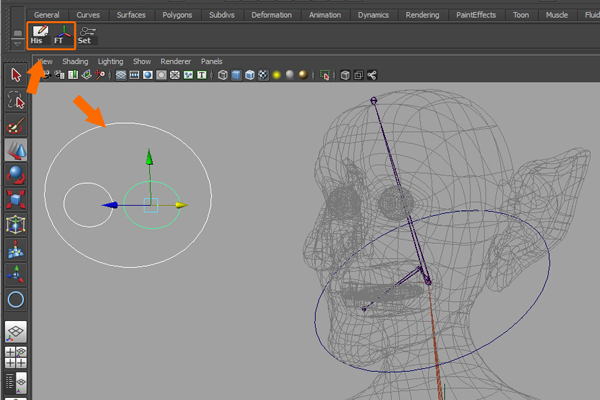Click the yellow manipulator axis arrow
600x400 pixels.
pos(181,205)
